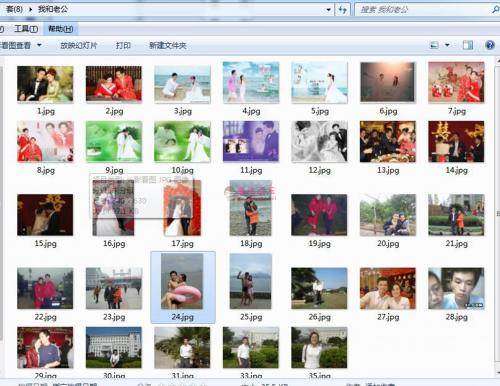Select thumbnail 7.jpg
Screen dimensions: 500x386
pos(456,82)
